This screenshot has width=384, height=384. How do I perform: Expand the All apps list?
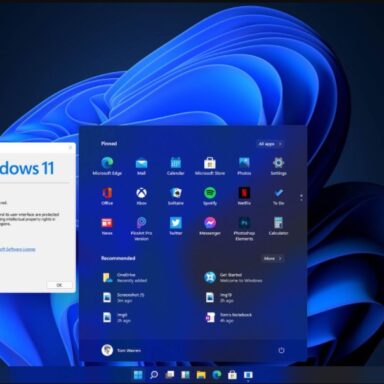click(270, 144)
